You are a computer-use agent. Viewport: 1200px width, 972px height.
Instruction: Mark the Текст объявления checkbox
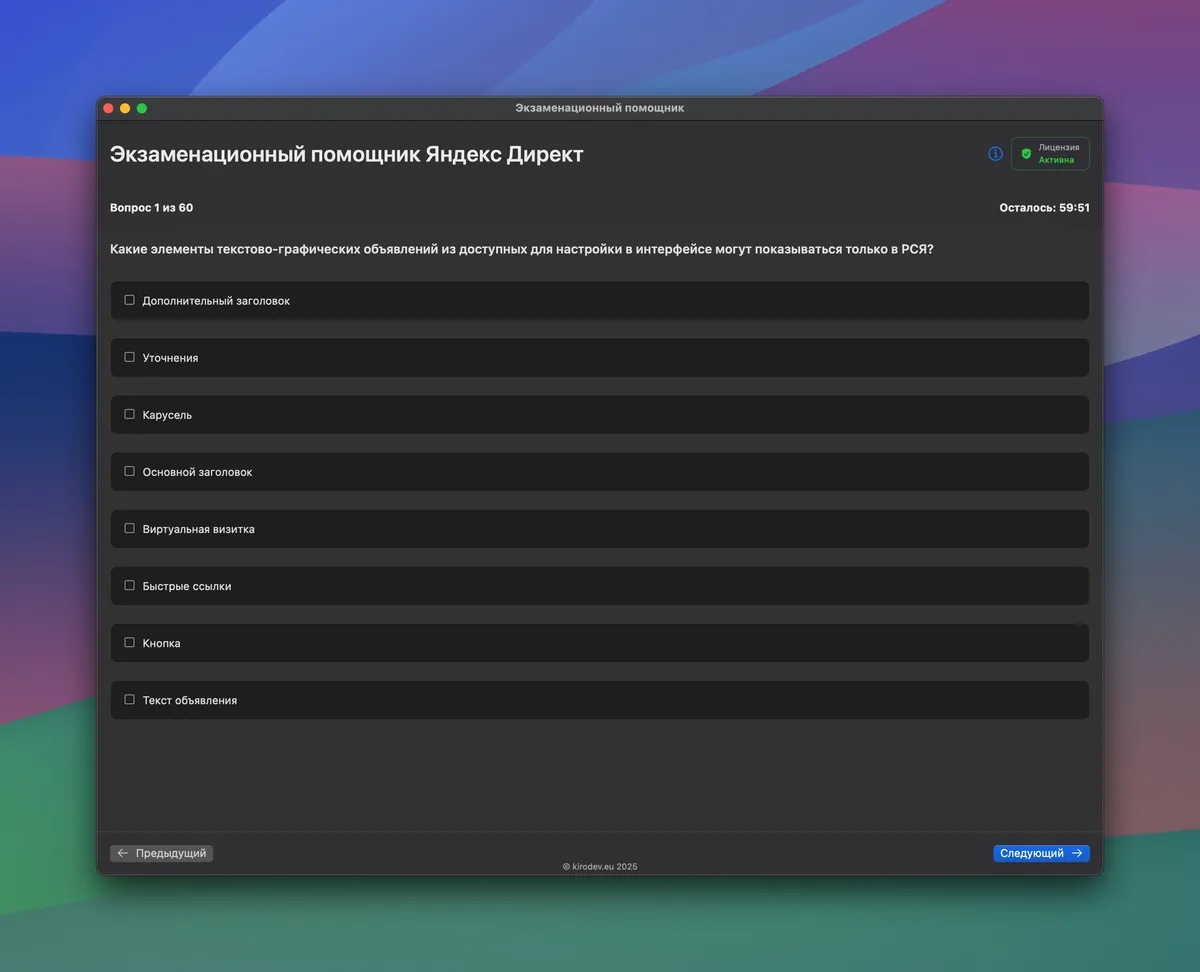(x=129, y=699)
